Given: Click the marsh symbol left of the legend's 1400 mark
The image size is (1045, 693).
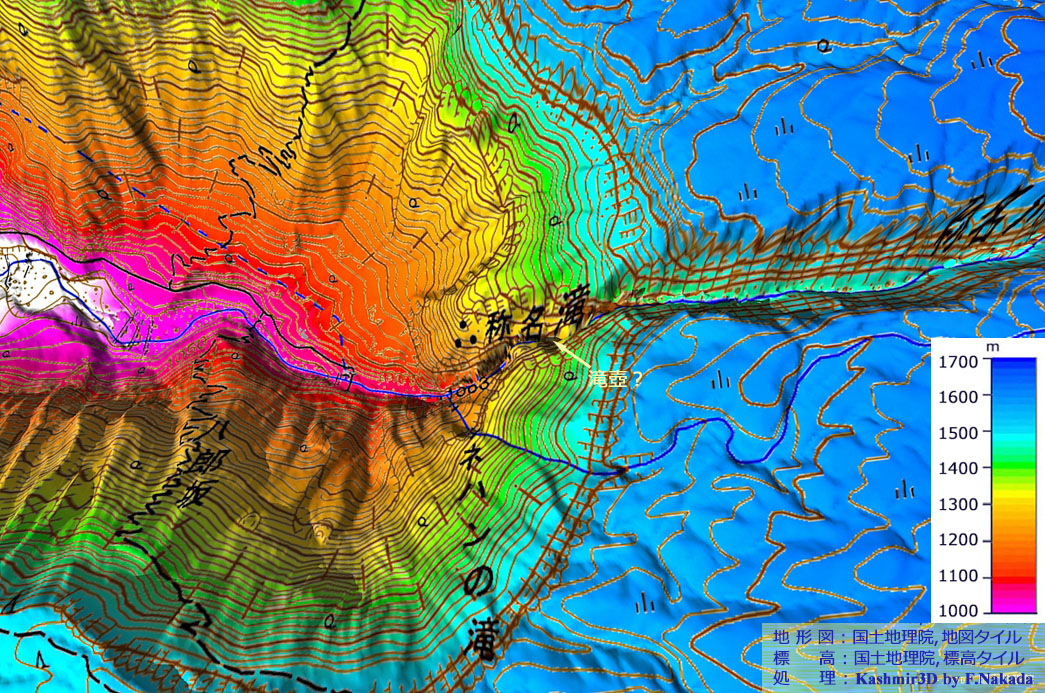Looking at the screenshot, I should pos(906,489).
